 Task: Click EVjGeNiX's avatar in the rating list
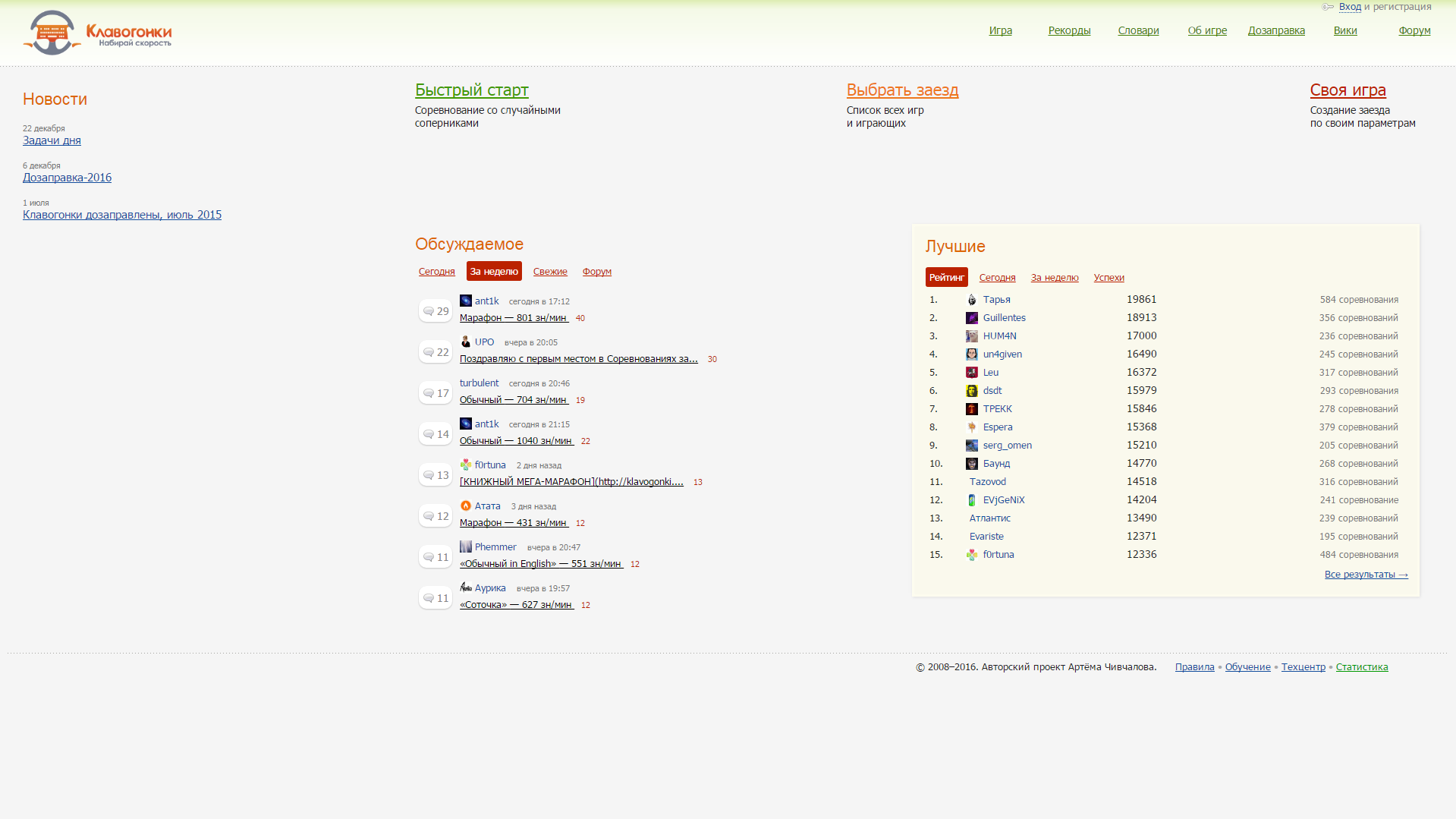tap(972, 500)
